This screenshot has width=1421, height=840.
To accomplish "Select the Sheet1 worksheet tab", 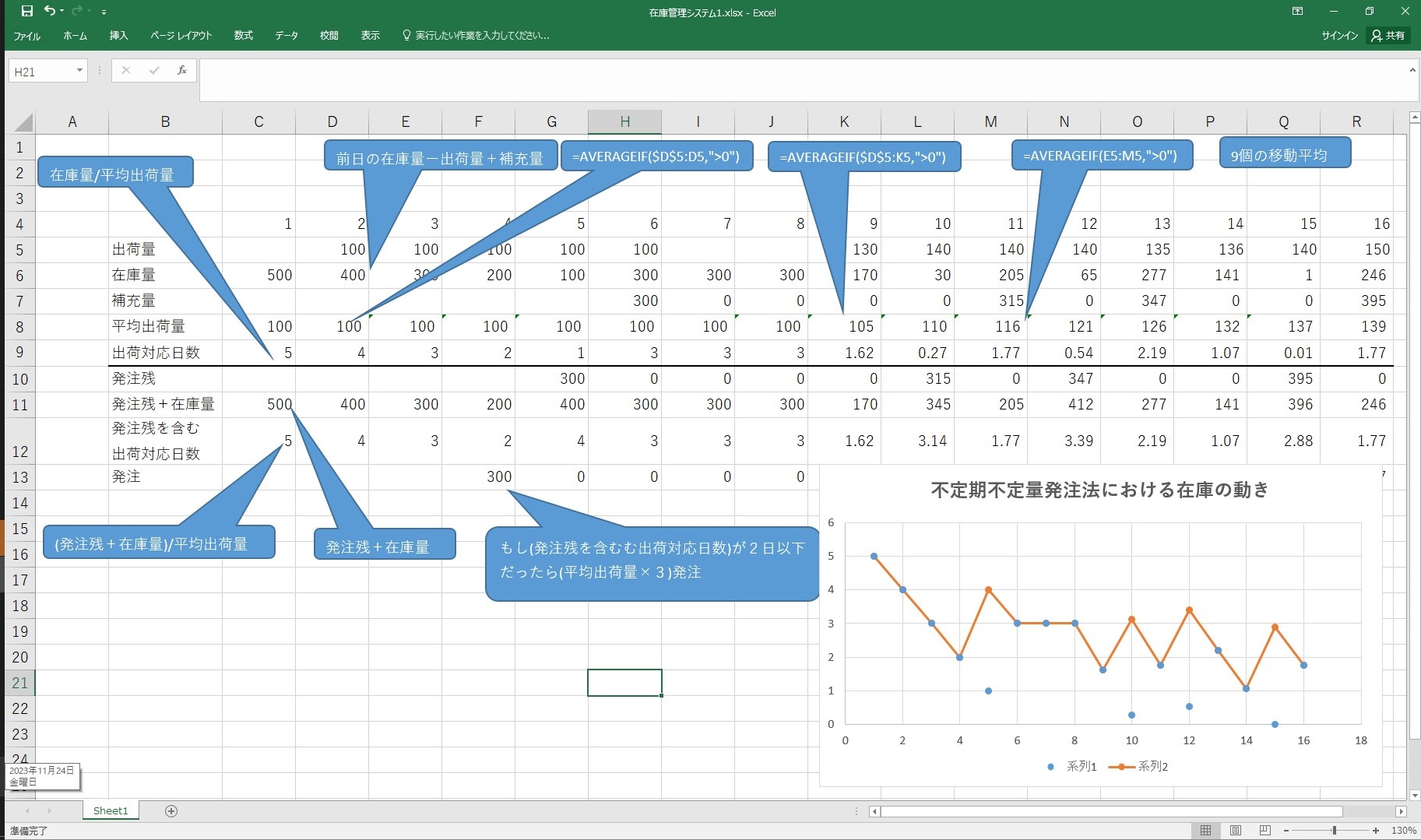I will pyautogui.click(x=110, y=811).
